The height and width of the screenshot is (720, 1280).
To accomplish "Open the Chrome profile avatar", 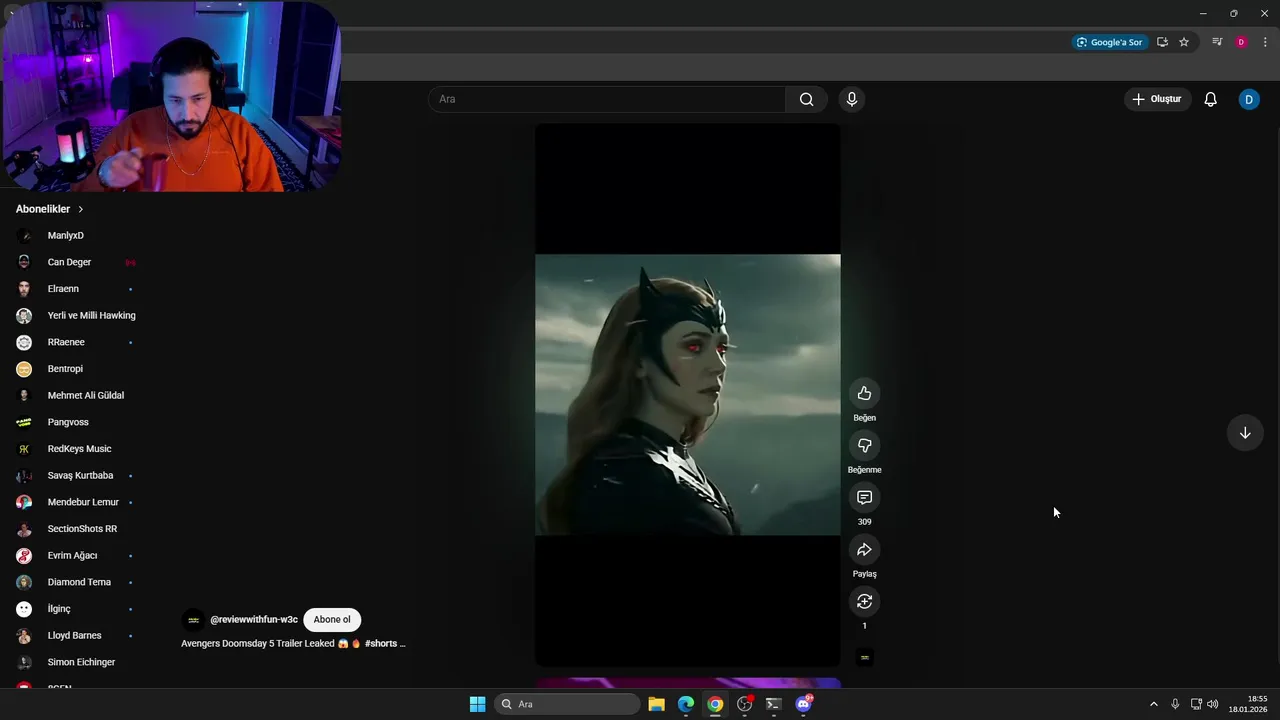I will click(x=1241, y=42).
